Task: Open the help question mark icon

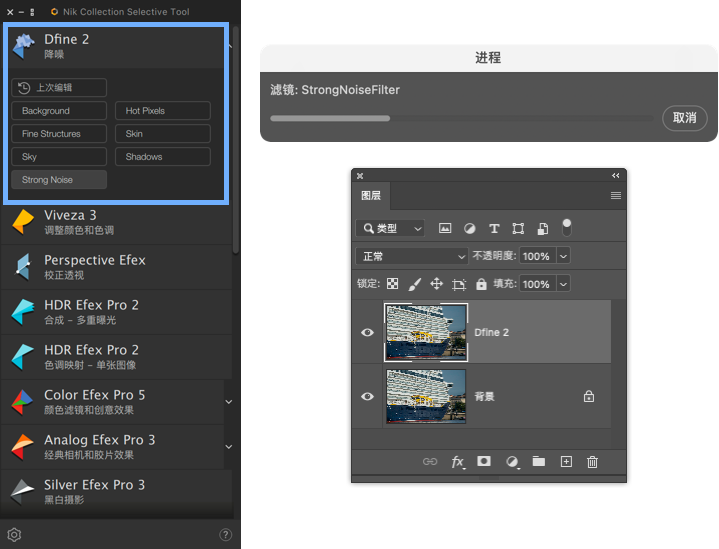Action: click(x=225, y=534)
